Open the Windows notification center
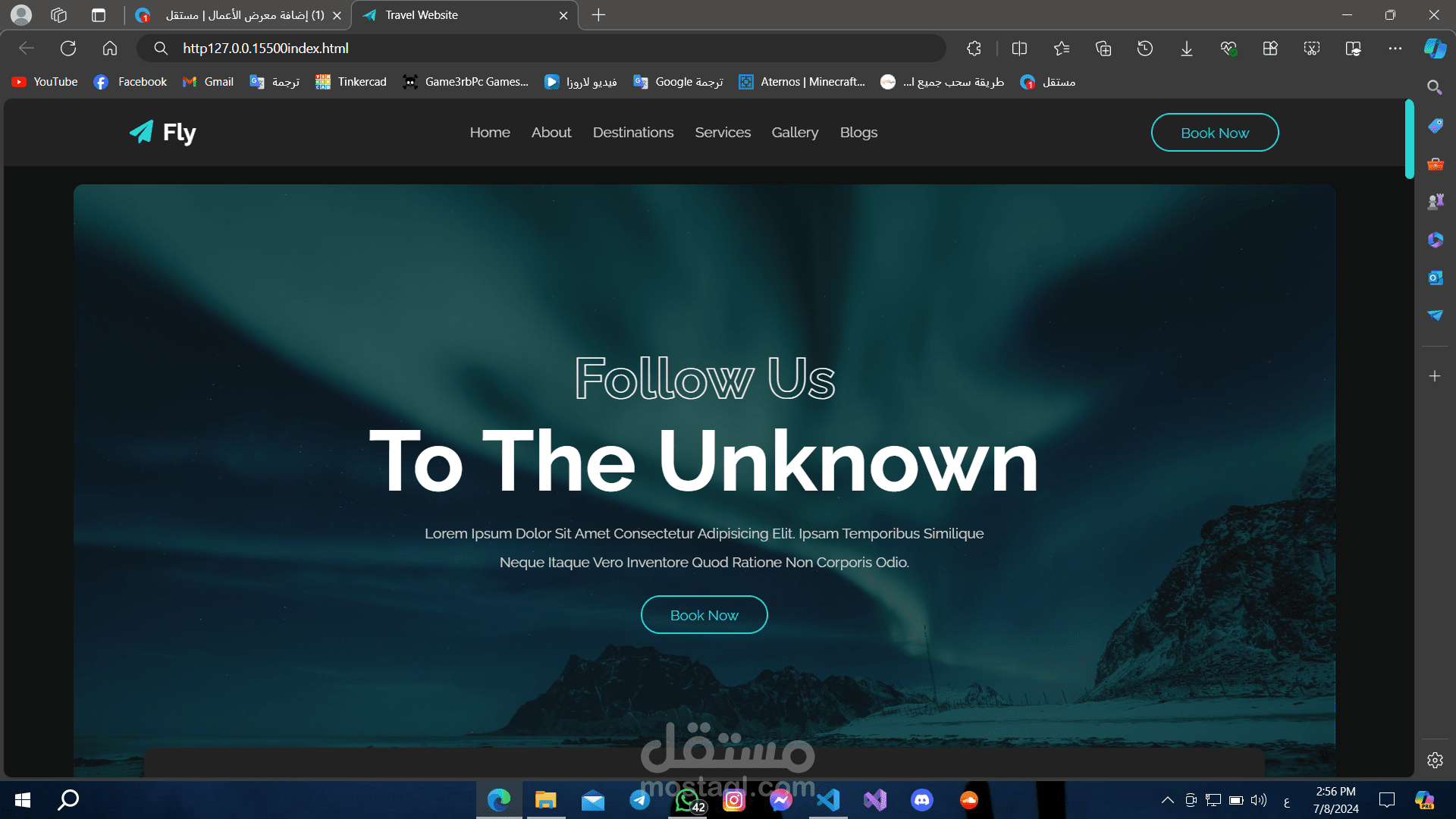 coord(1387,800)
